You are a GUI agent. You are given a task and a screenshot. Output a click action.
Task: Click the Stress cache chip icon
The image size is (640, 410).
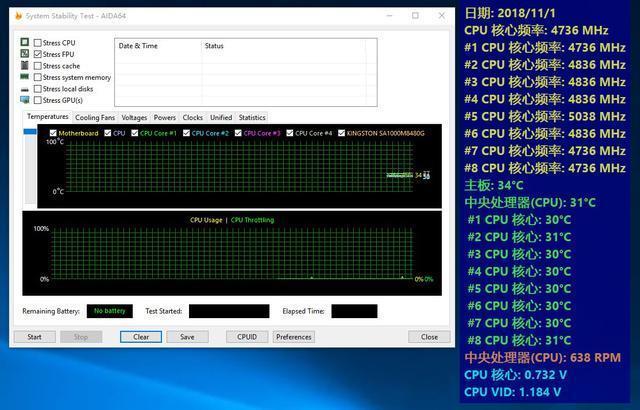click(x=25, y=65)
